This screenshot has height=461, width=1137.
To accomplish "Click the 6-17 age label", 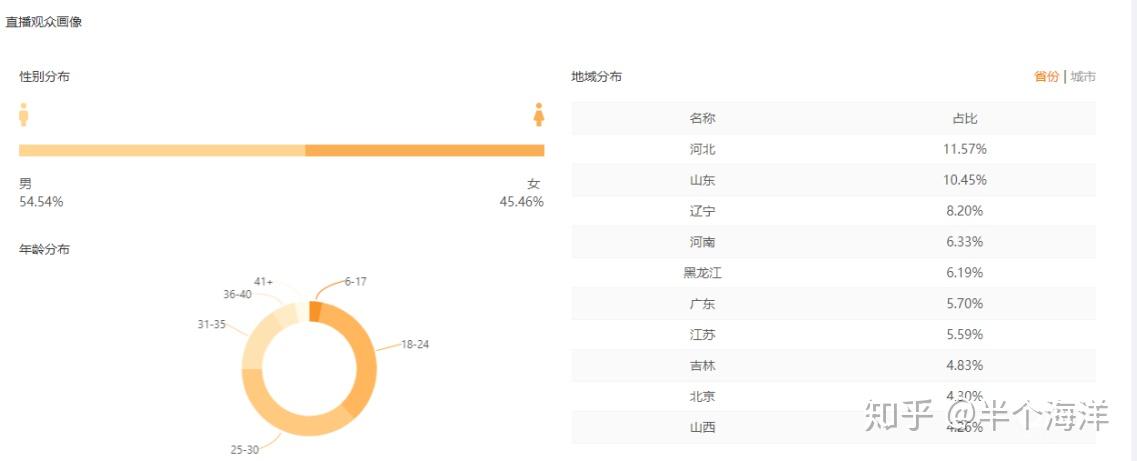I will click(x=356, y=282).
